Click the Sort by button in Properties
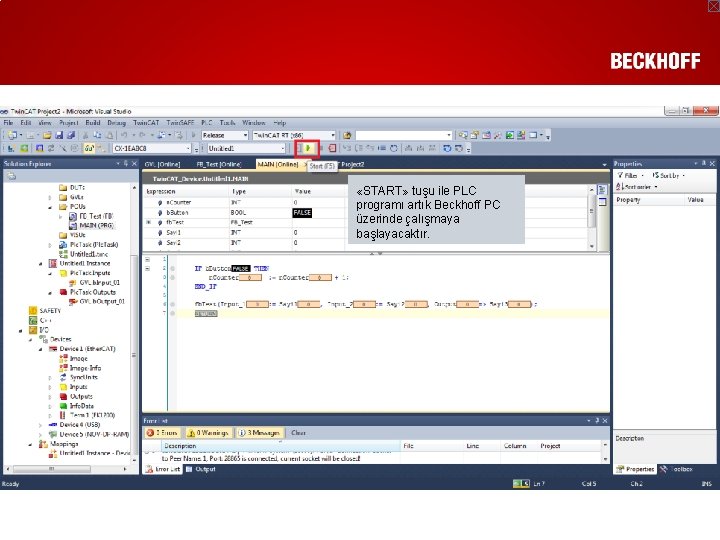The image size is (720, 540). point(668,175)
